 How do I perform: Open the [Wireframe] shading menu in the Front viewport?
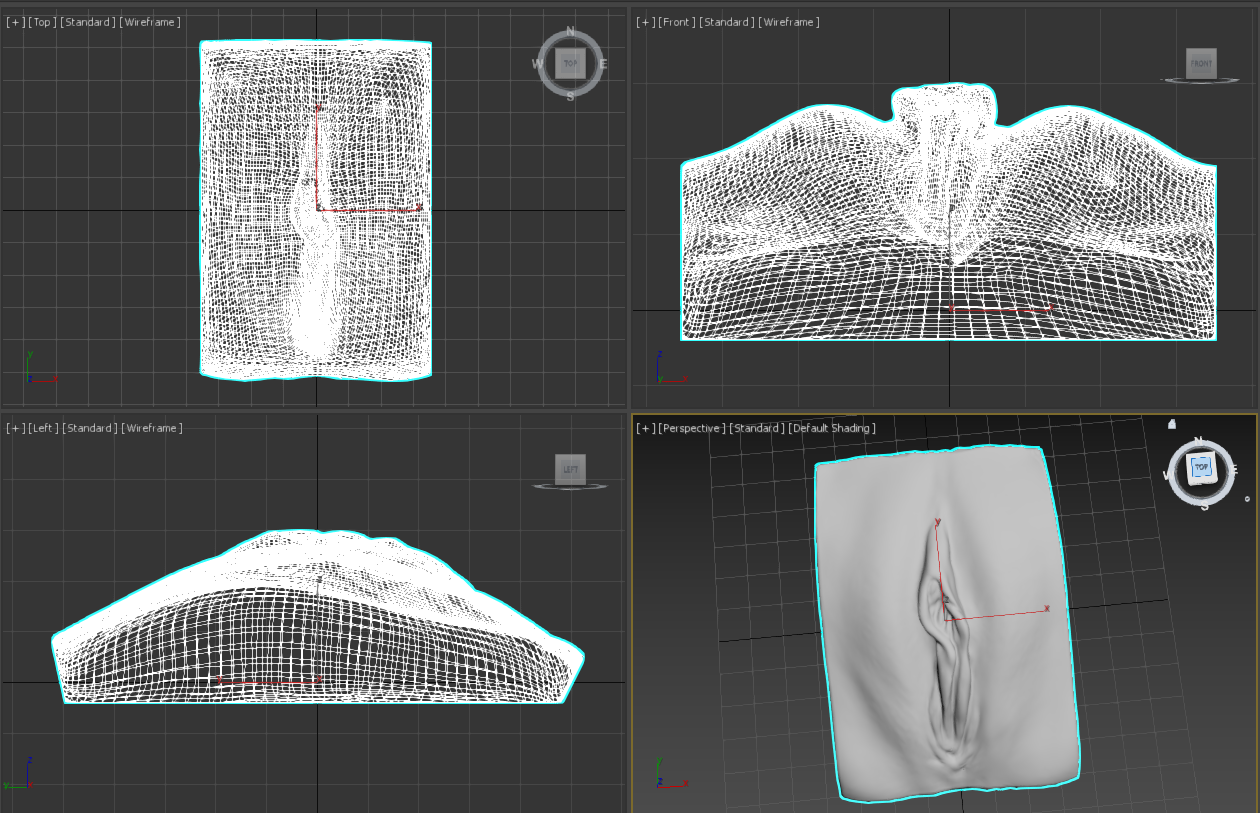[790, 21]
